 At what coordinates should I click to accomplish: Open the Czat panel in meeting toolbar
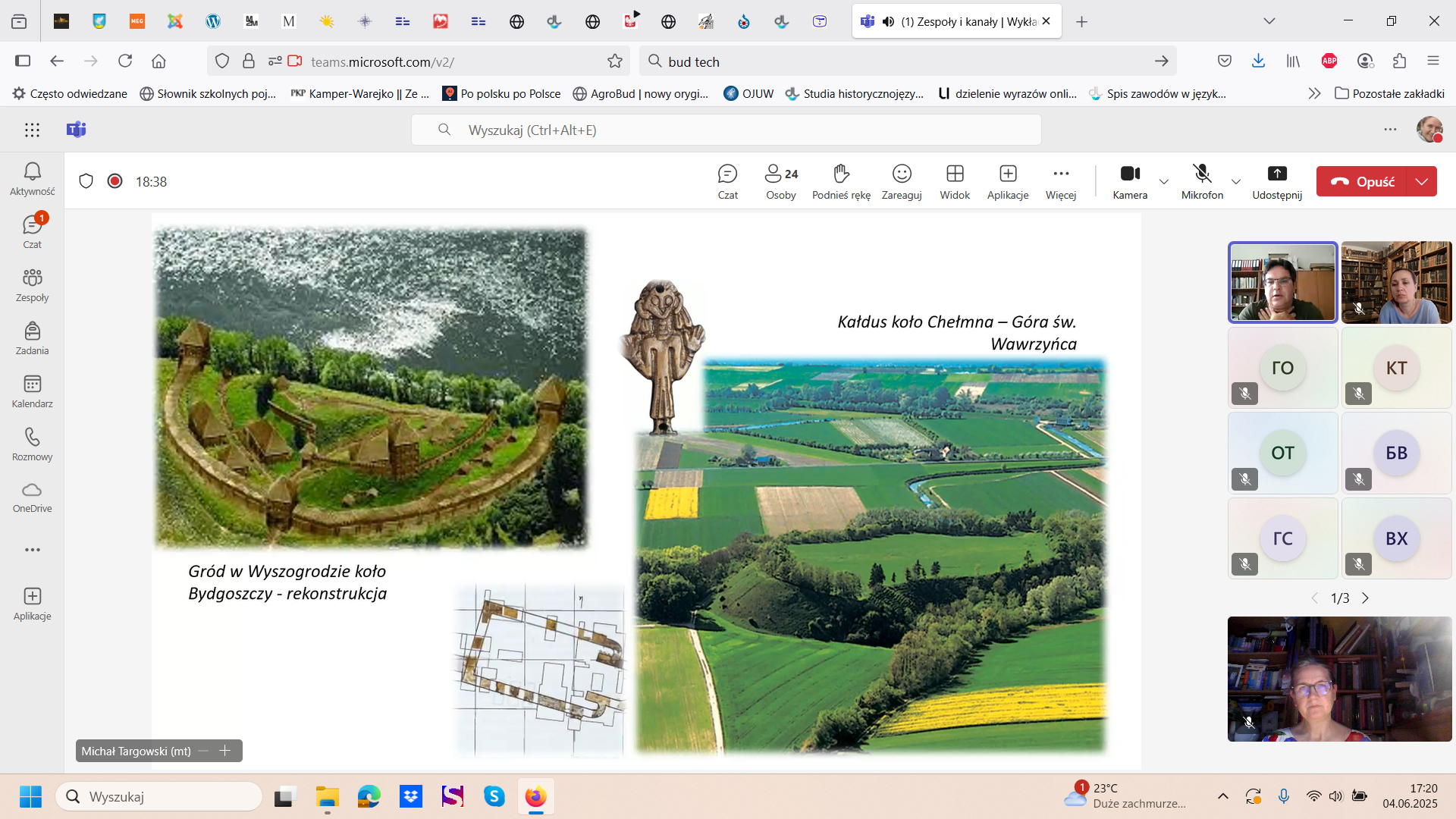[727, 182]
